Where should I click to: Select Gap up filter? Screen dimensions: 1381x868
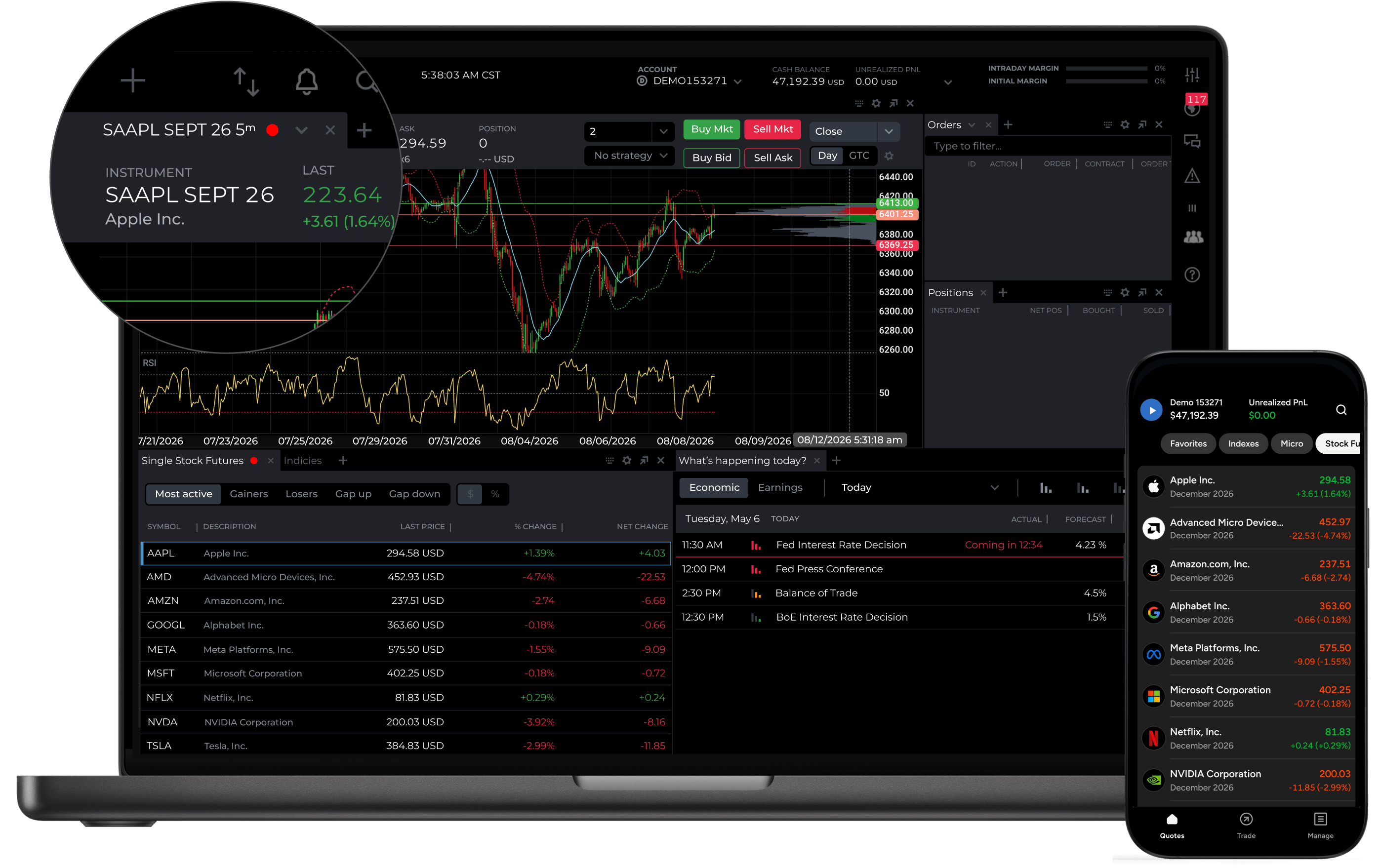(353, 494)
